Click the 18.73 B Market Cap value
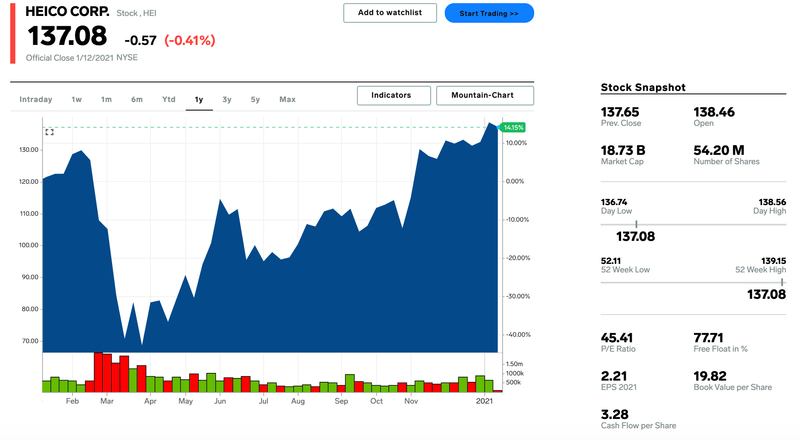This screenshot has width=800, height=440. 623,151
